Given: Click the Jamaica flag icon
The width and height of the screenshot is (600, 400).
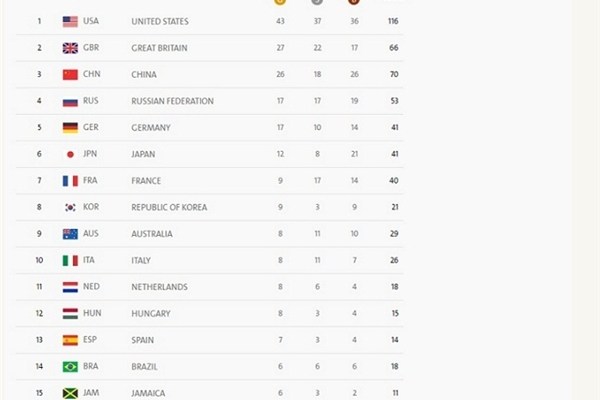Looking at the screenshot, I should coord(70,393).
